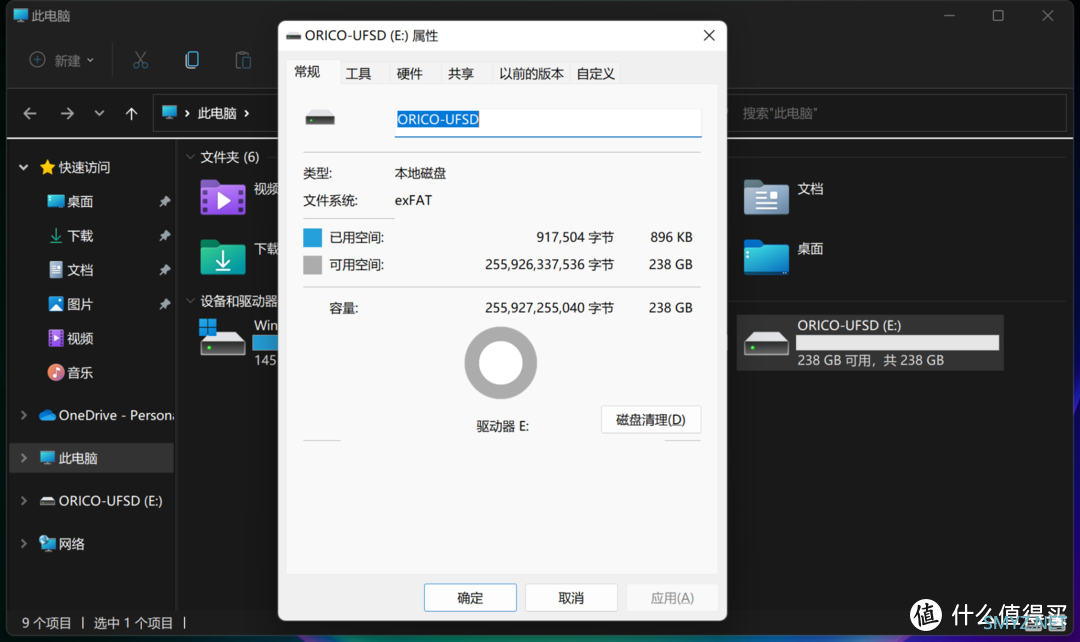Click the Cancel button in dialog
1080x642 pixels.
[571, 598]
